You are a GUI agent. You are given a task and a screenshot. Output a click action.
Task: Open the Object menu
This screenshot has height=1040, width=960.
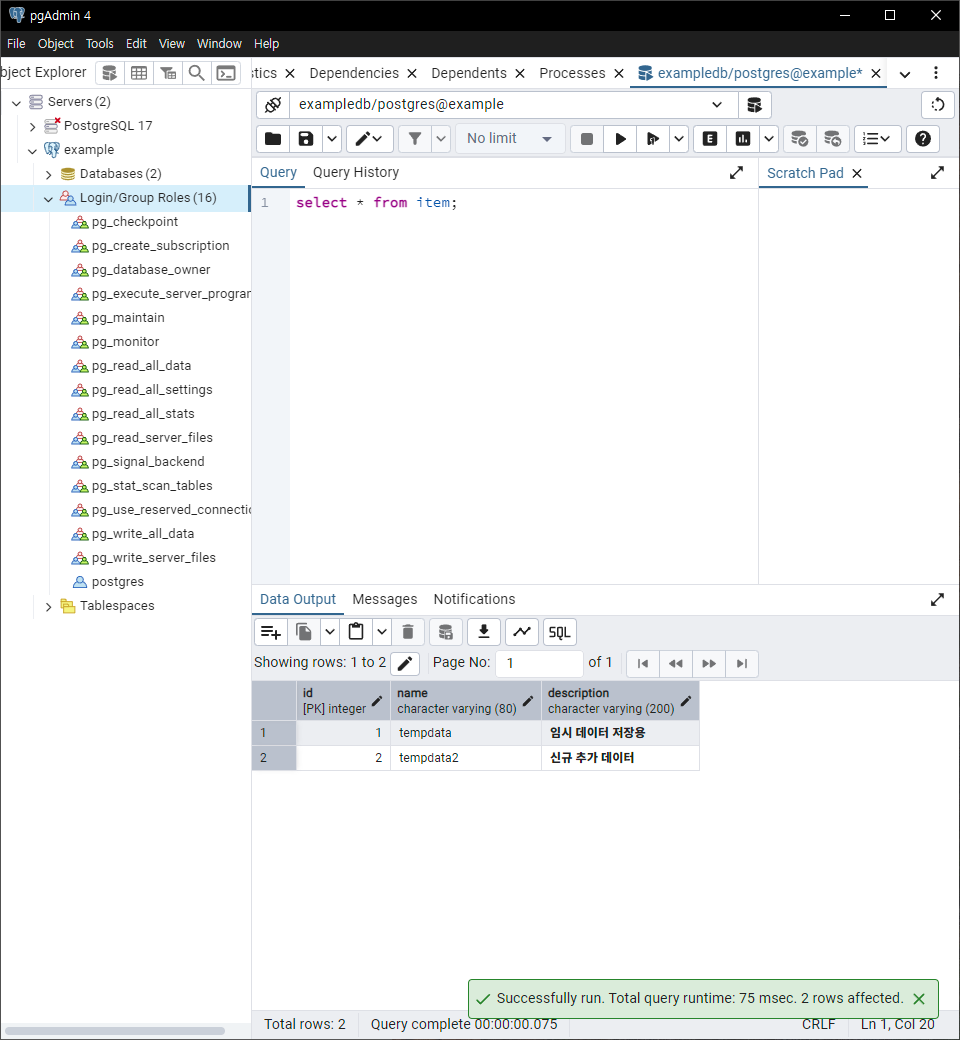point(56,44)
